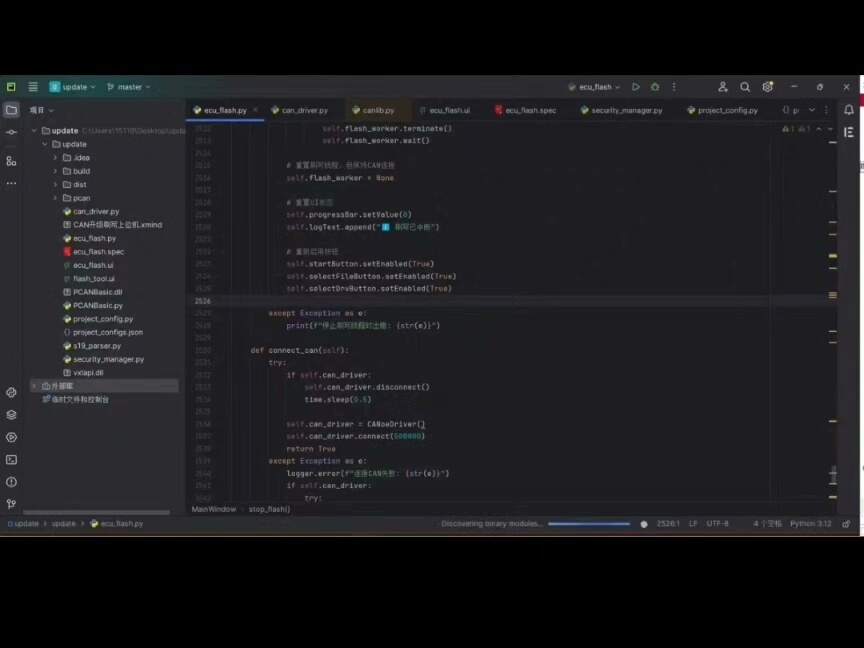Open the Commit tool window
Viewport: 864px width, 648px height.
(x=11, y=132)
